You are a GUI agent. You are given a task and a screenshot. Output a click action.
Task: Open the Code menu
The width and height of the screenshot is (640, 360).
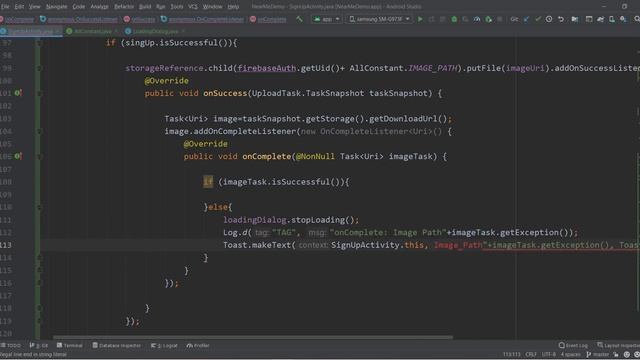pyautogui.click(x=78, y=7)
